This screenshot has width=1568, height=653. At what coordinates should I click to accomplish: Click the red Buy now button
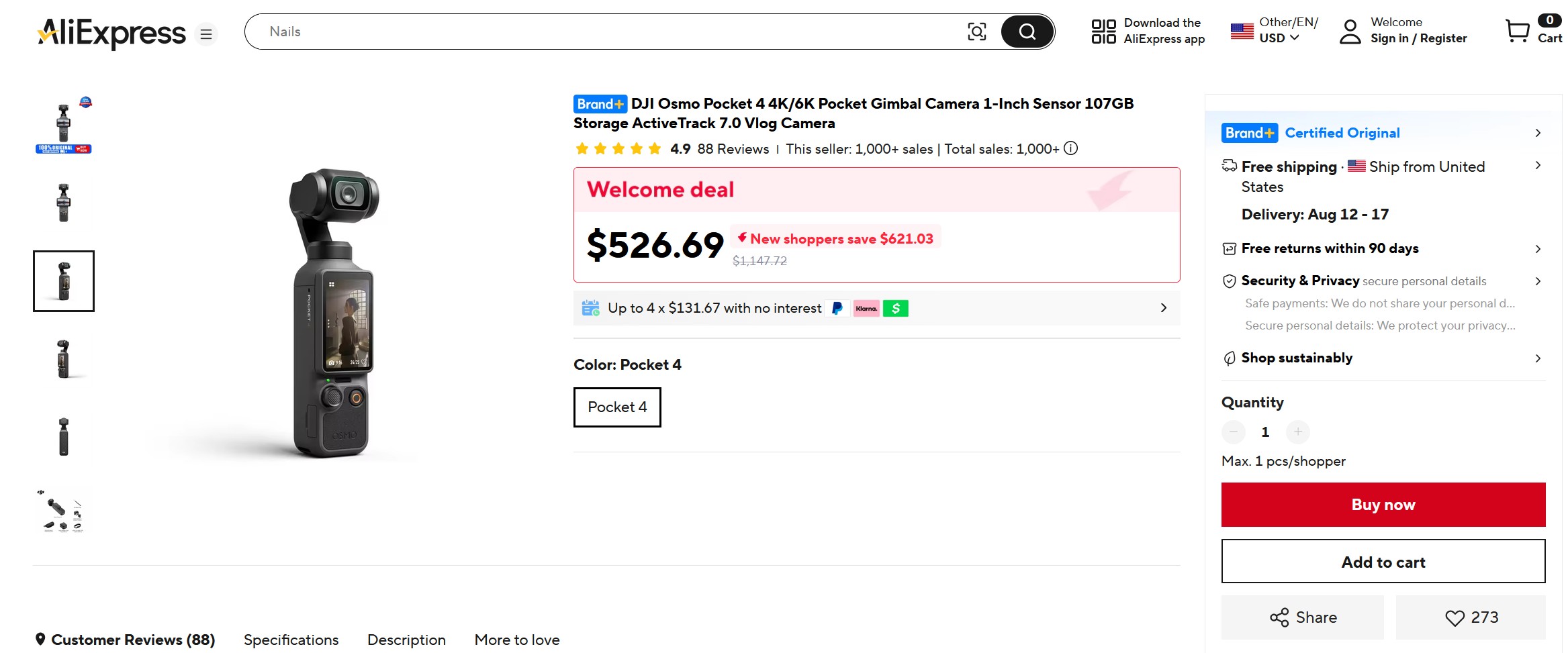pyautogui.click(x=1383, y=505)
